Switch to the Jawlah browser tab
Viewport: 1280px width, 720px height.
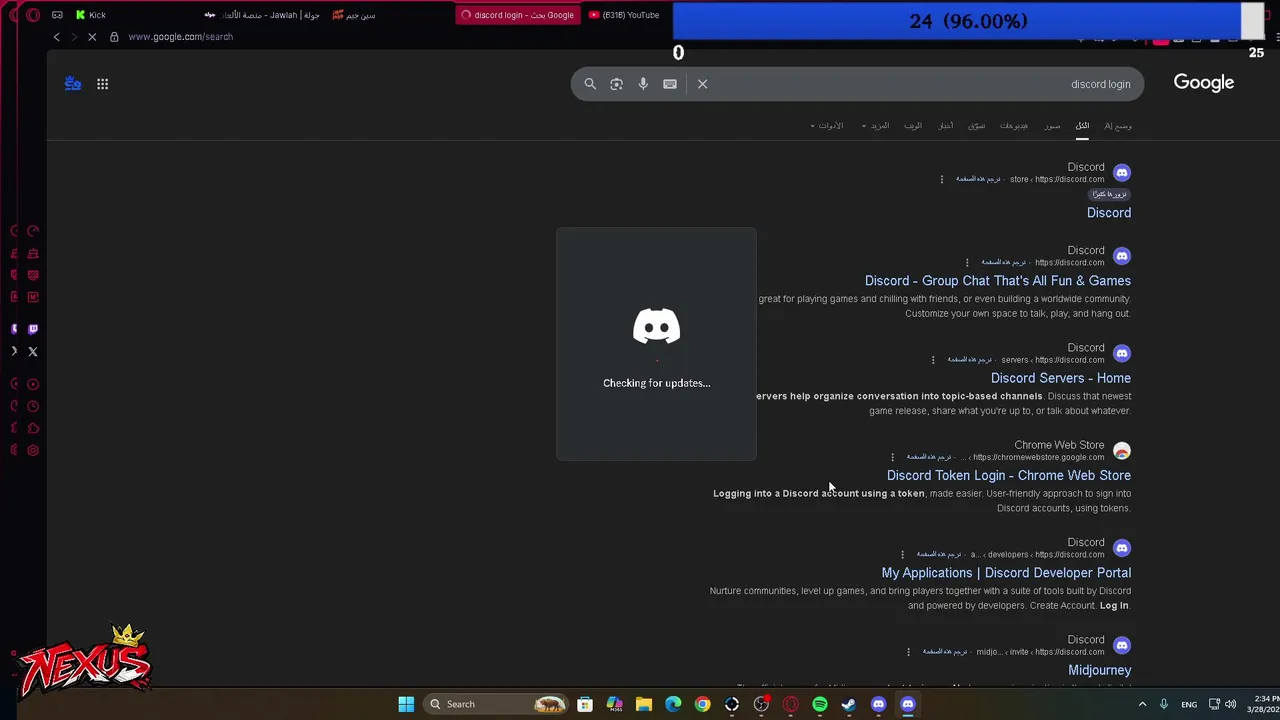(x=262, y=15)
